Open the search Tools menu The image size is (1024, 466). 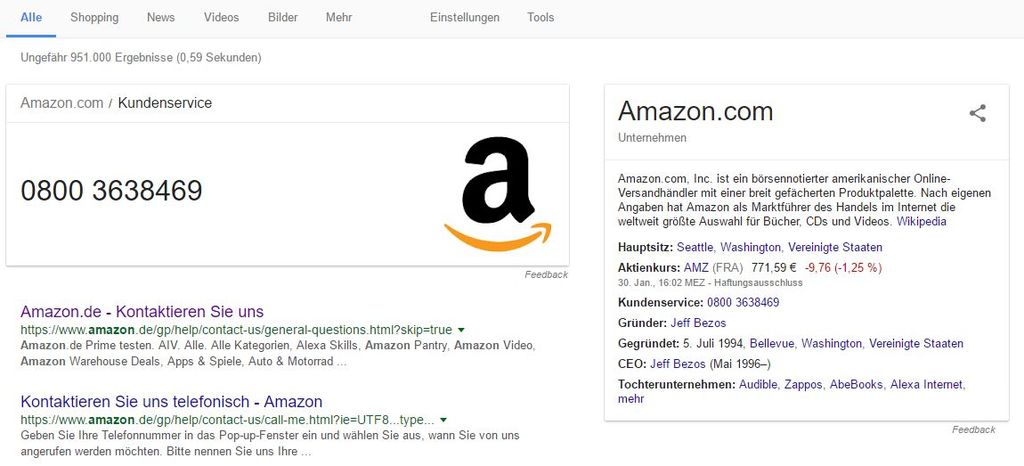click(x=540, y=17)
